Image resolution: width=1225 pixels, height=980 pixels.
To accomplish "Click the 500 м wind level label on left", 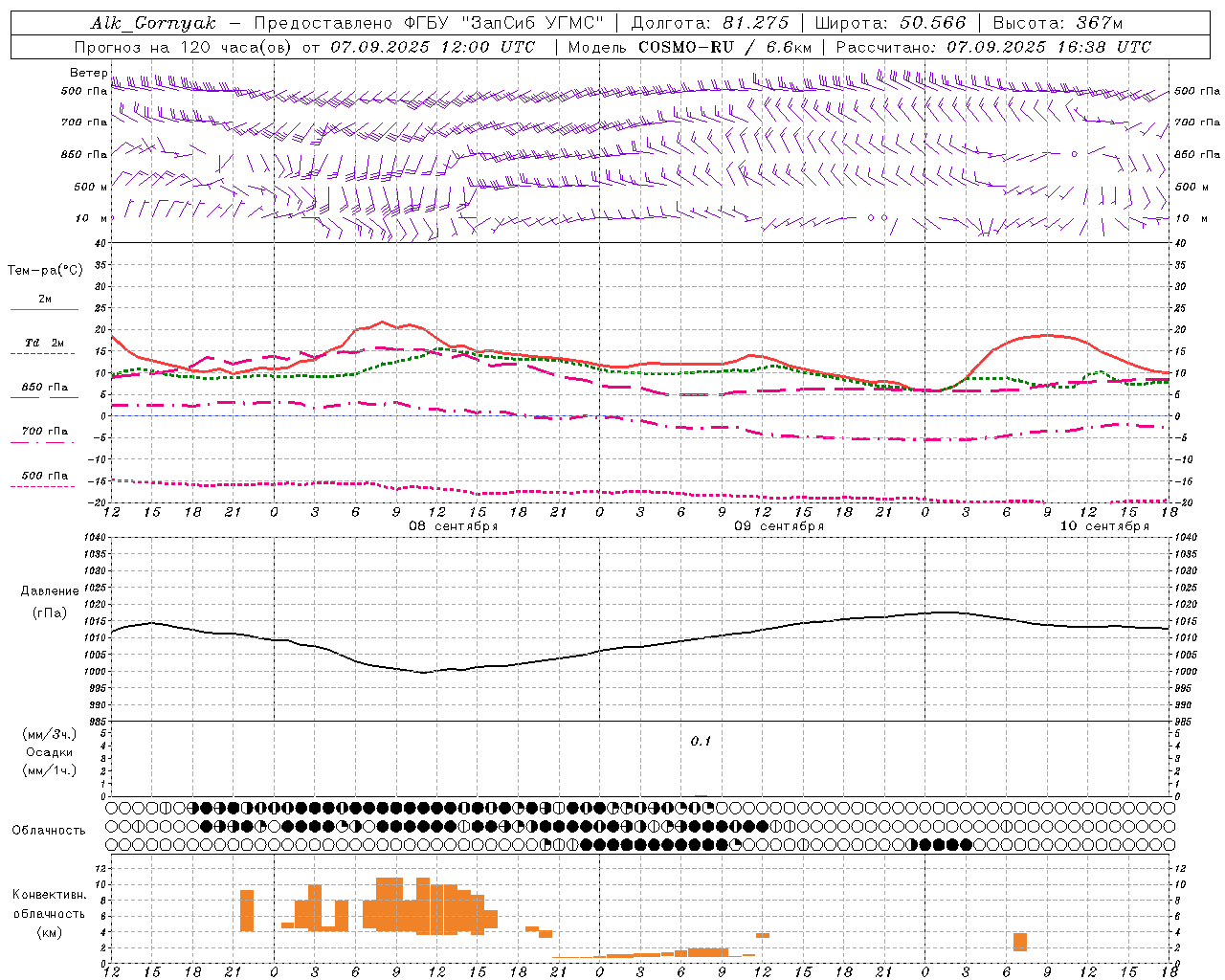I will coord(91,187).
